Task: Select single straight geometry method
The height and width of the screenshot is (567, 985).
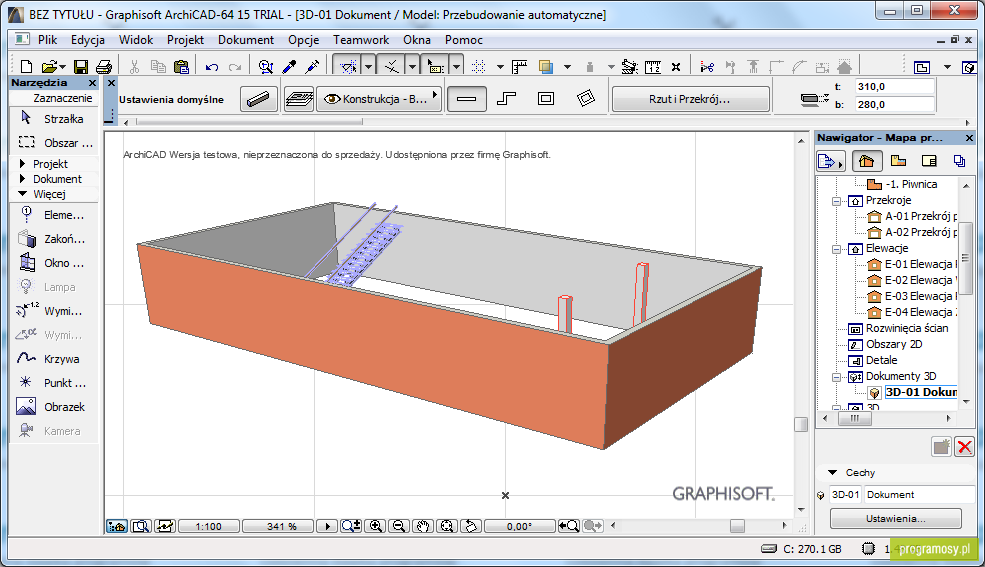Action: (466, 99)
